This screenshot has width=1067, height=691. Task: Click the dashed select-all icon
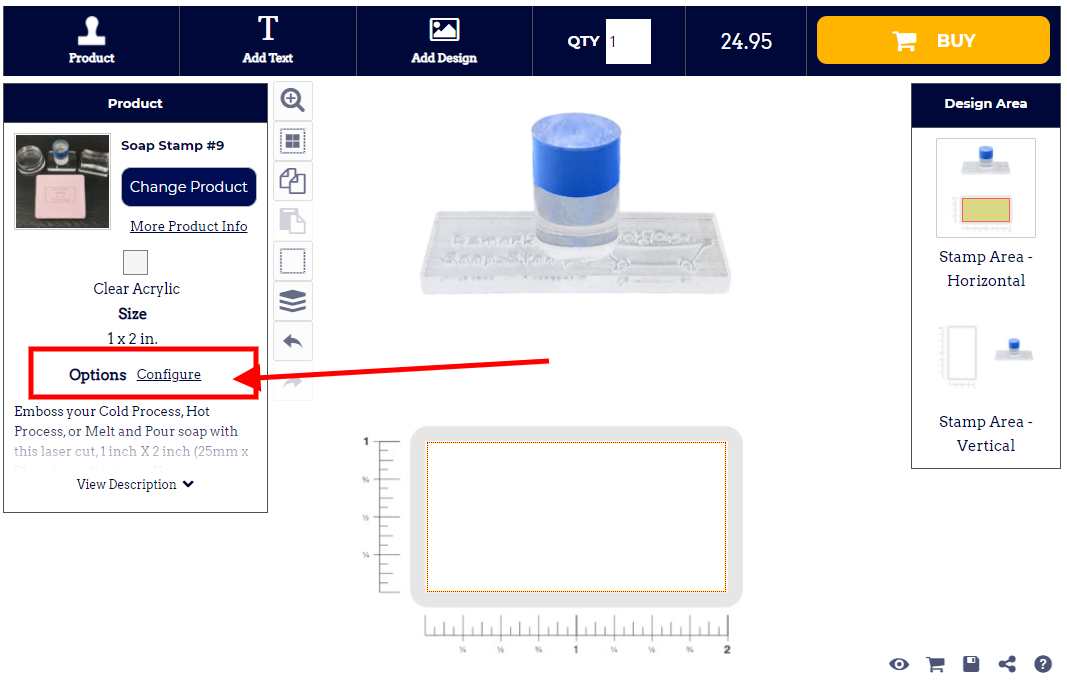[x=293, y=261]
